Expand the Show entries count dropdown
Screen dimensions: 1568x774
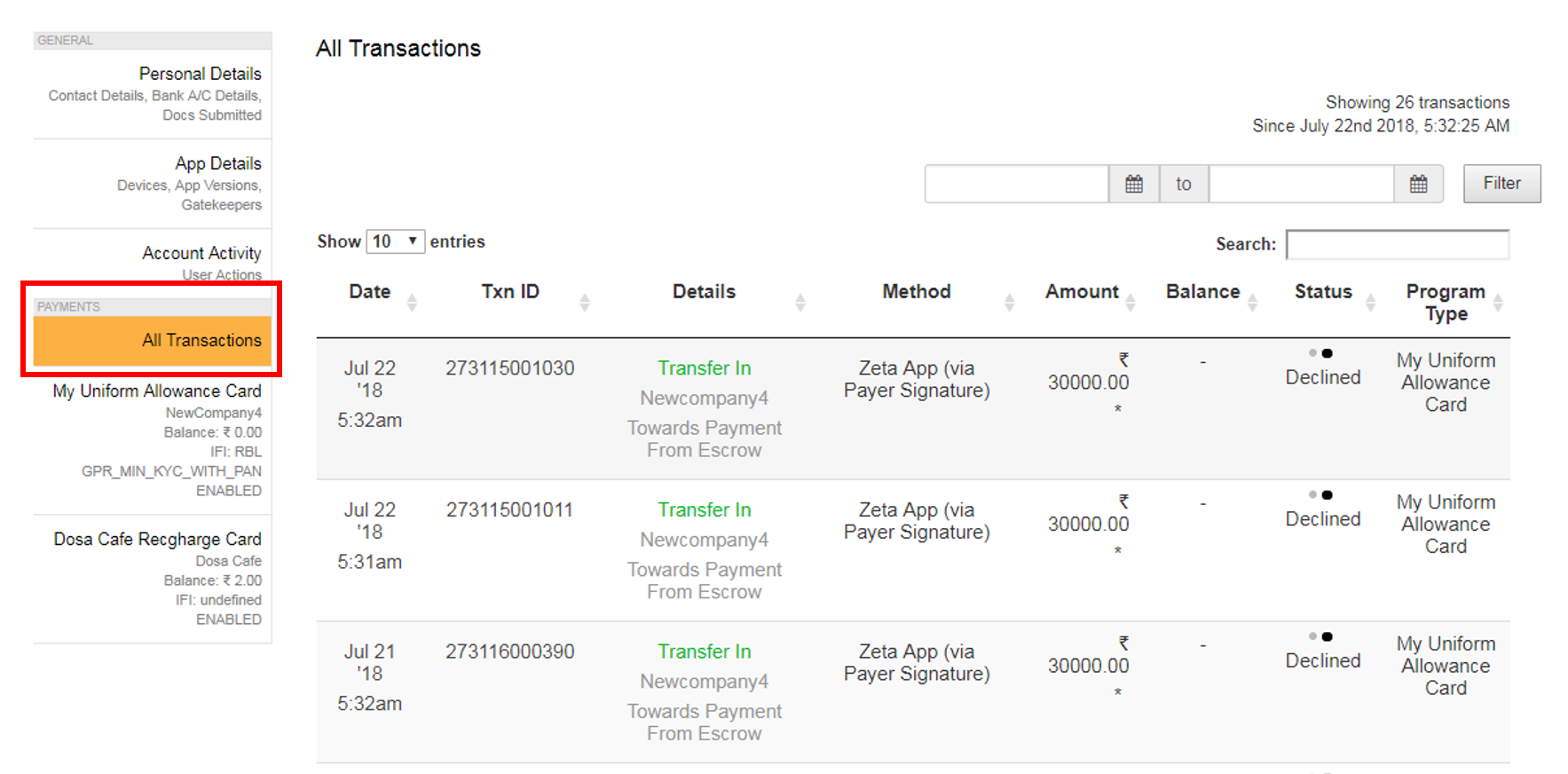(395, 241)
